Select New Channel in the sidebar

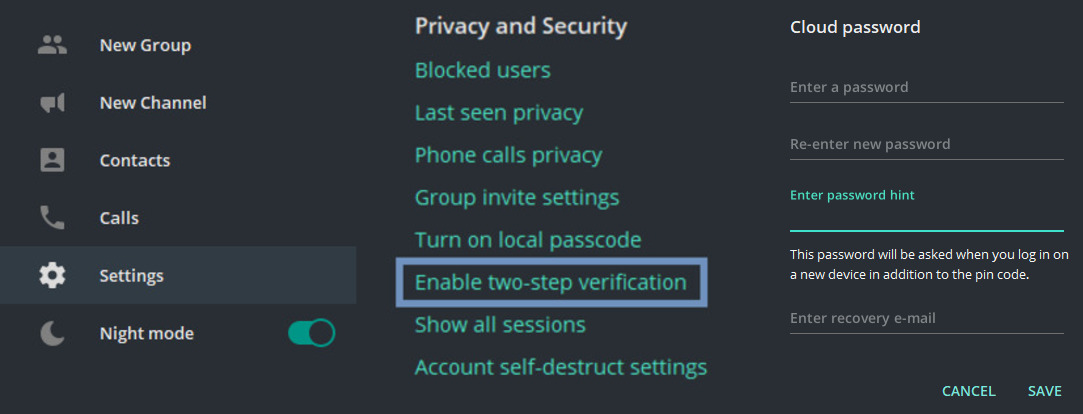(153, 103)
